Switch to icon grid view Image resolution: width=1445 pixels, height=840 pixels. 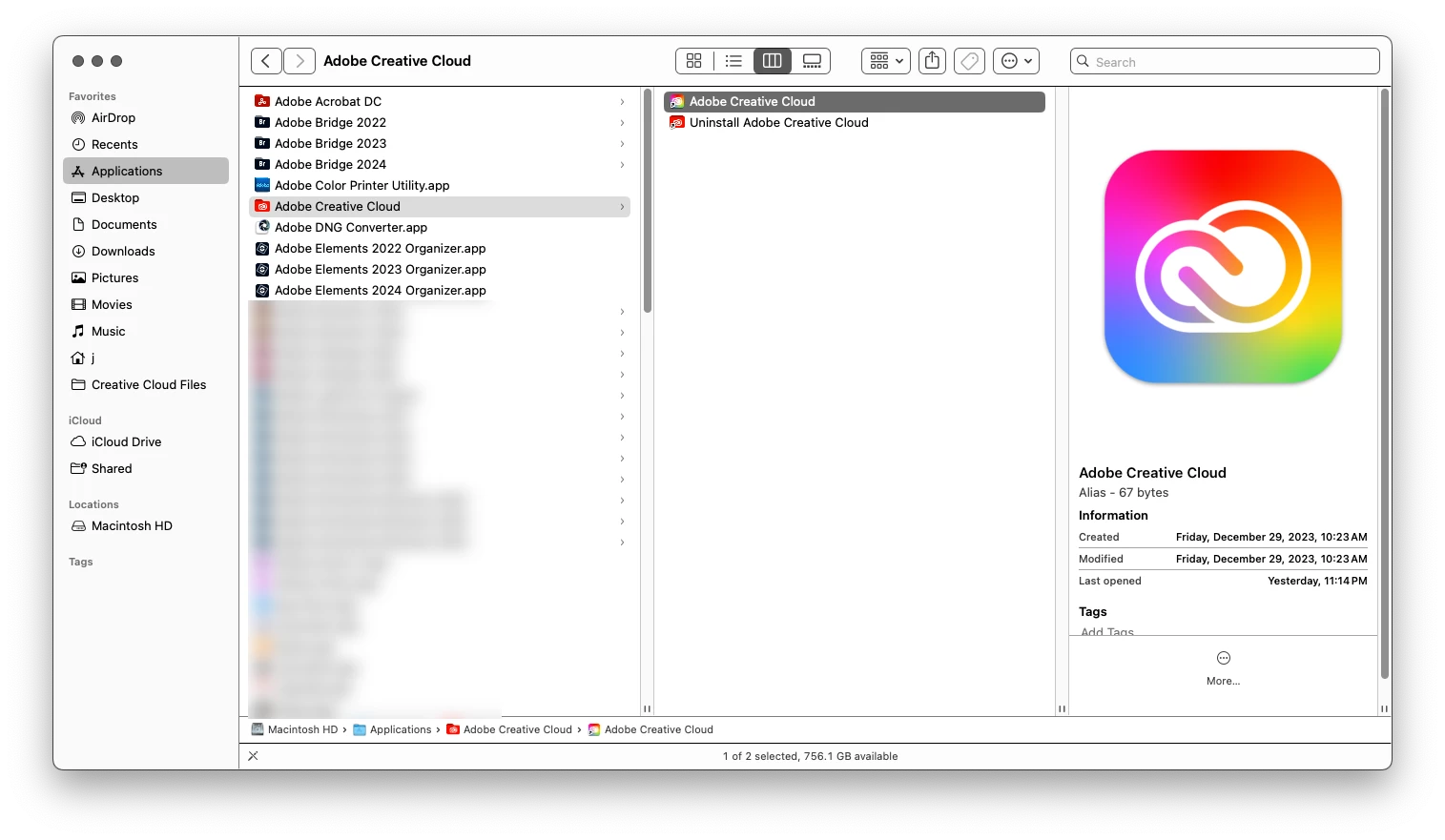[694, 61]
